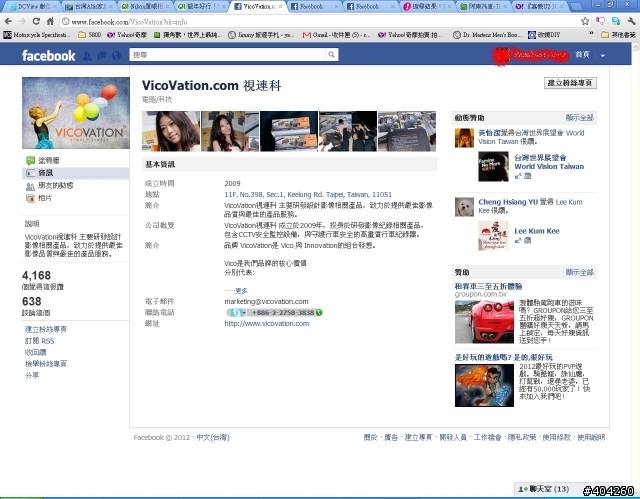The width and height of the screenshot is (640, 499).
Task: Click the browser back arrow
Action: tap(8, 21)
